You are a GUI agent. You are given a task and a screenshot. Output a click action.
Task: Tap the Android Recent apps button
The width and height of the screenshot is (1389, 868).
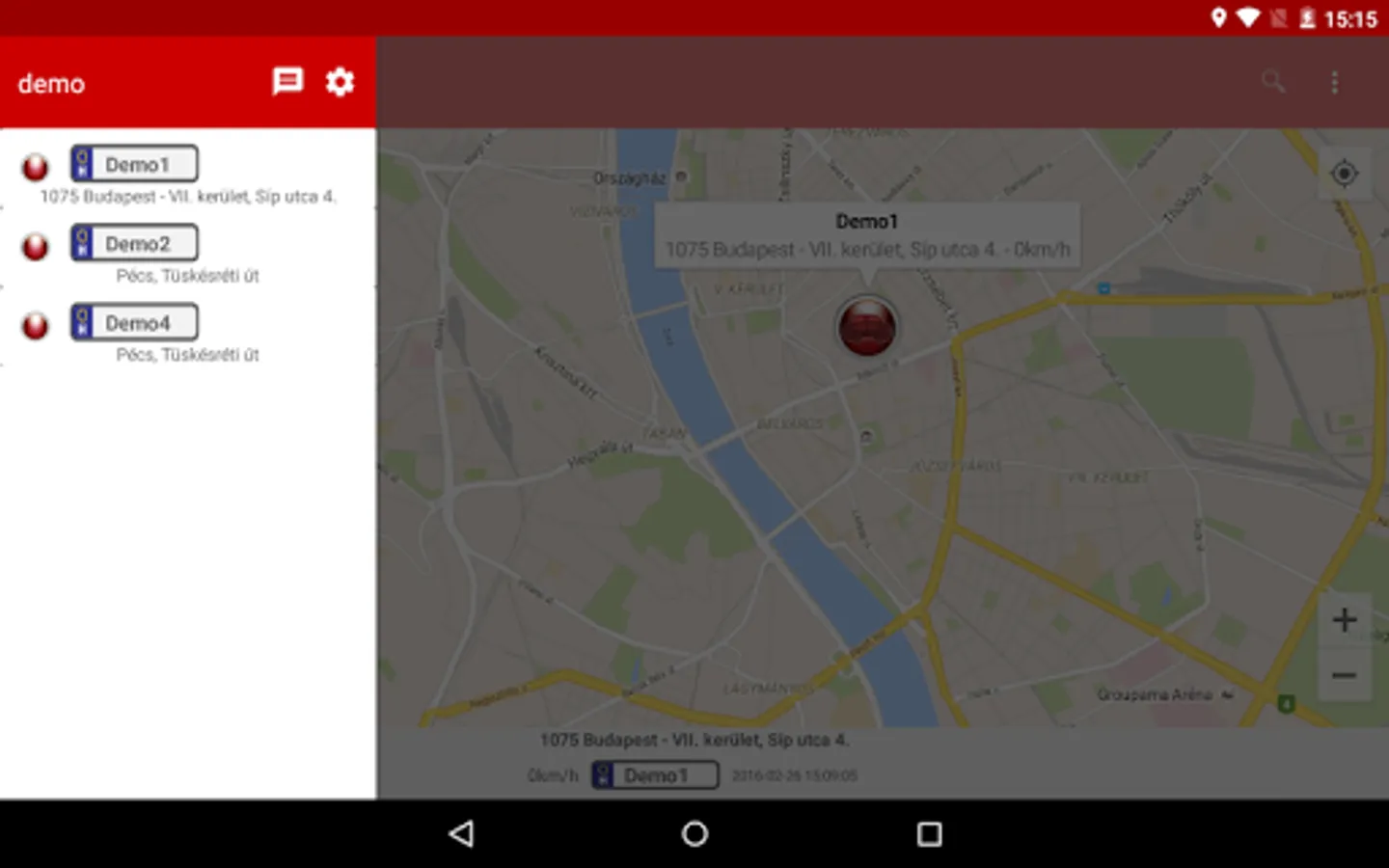point(929,833)
